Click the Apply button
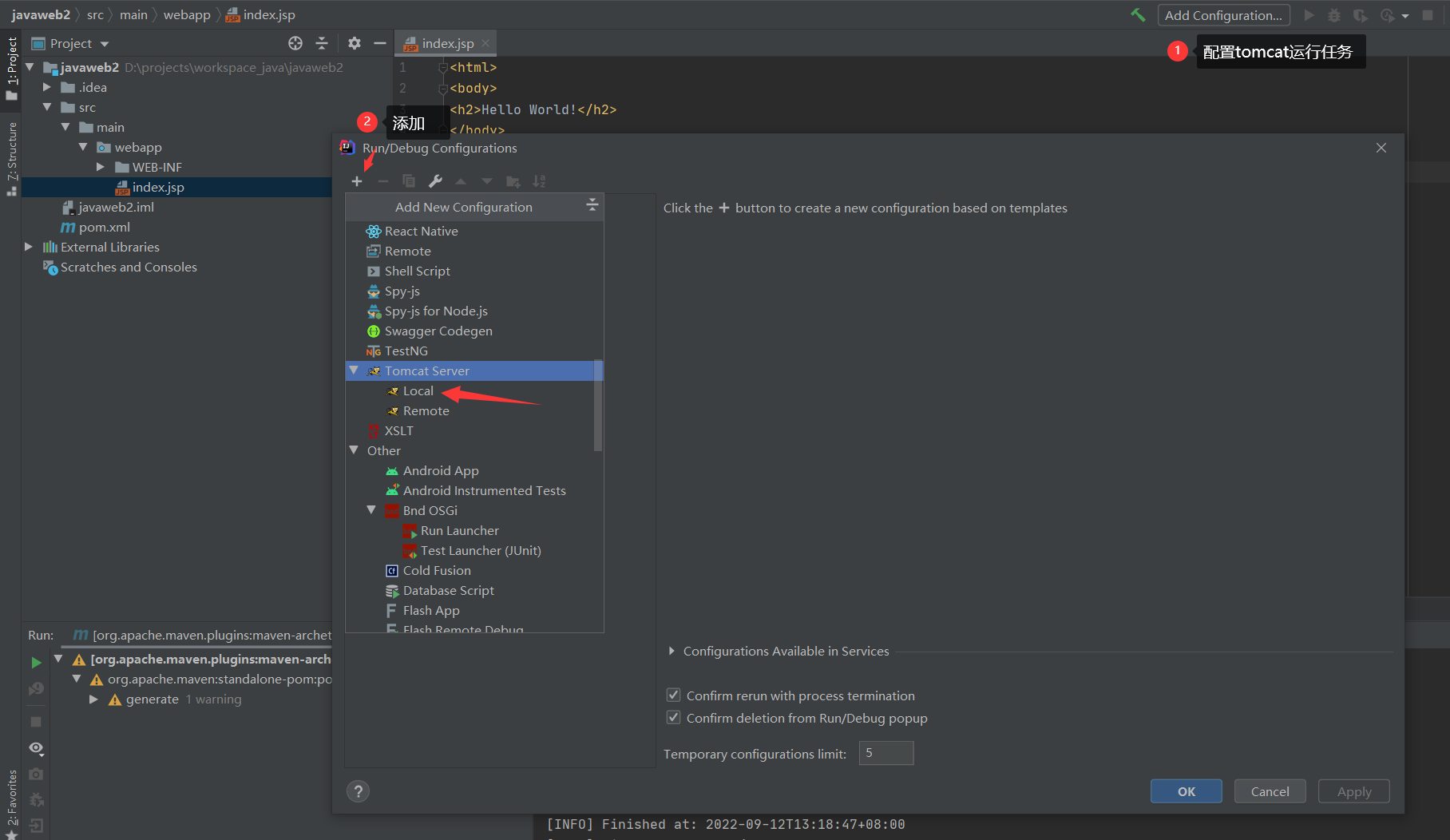Viewport: 1450px width, 840px height. (x=1353, y=791)
